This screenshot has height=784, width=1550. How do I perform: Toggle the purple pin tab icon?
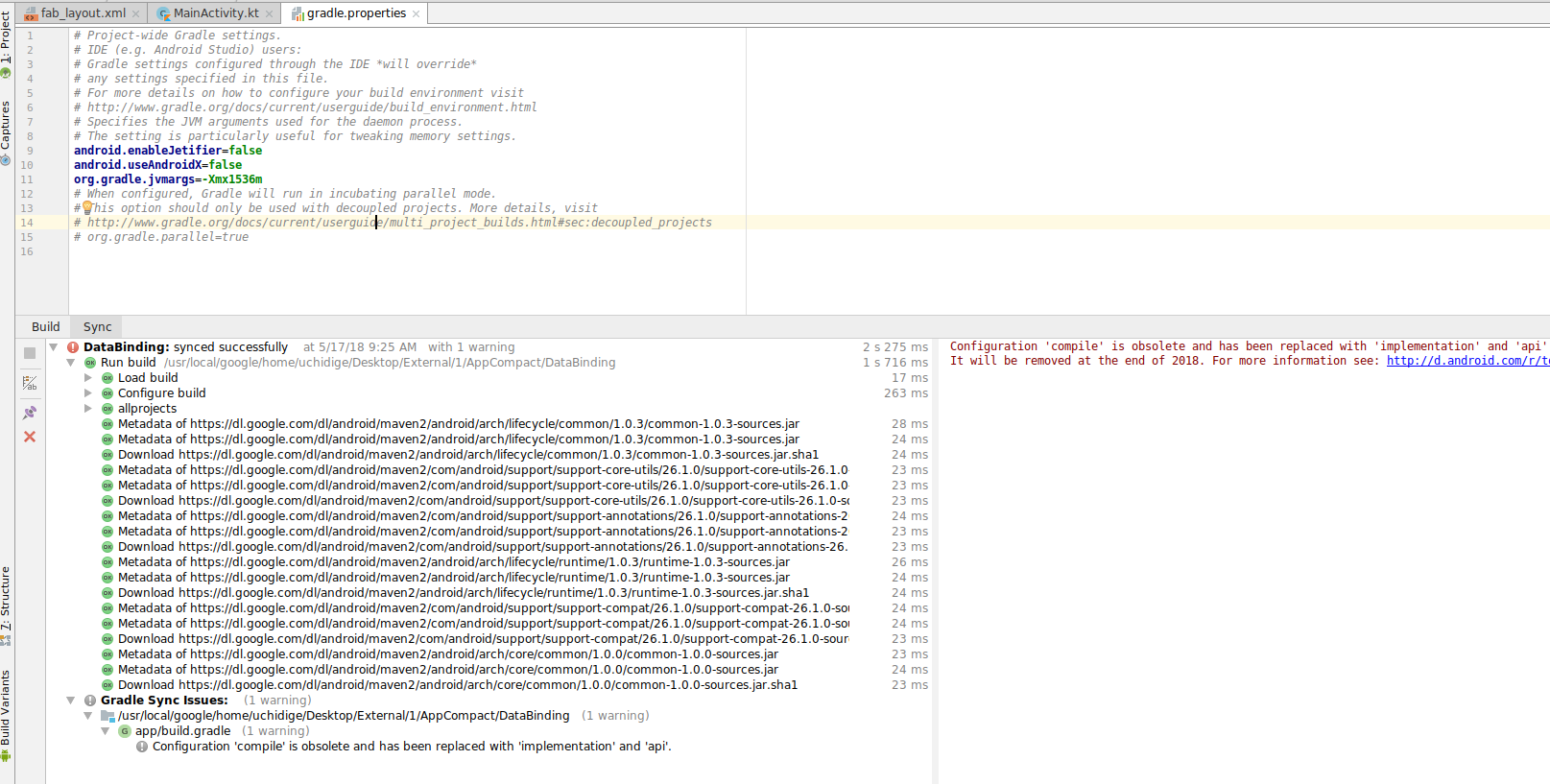pyautogui.click(x=30, y=413)
